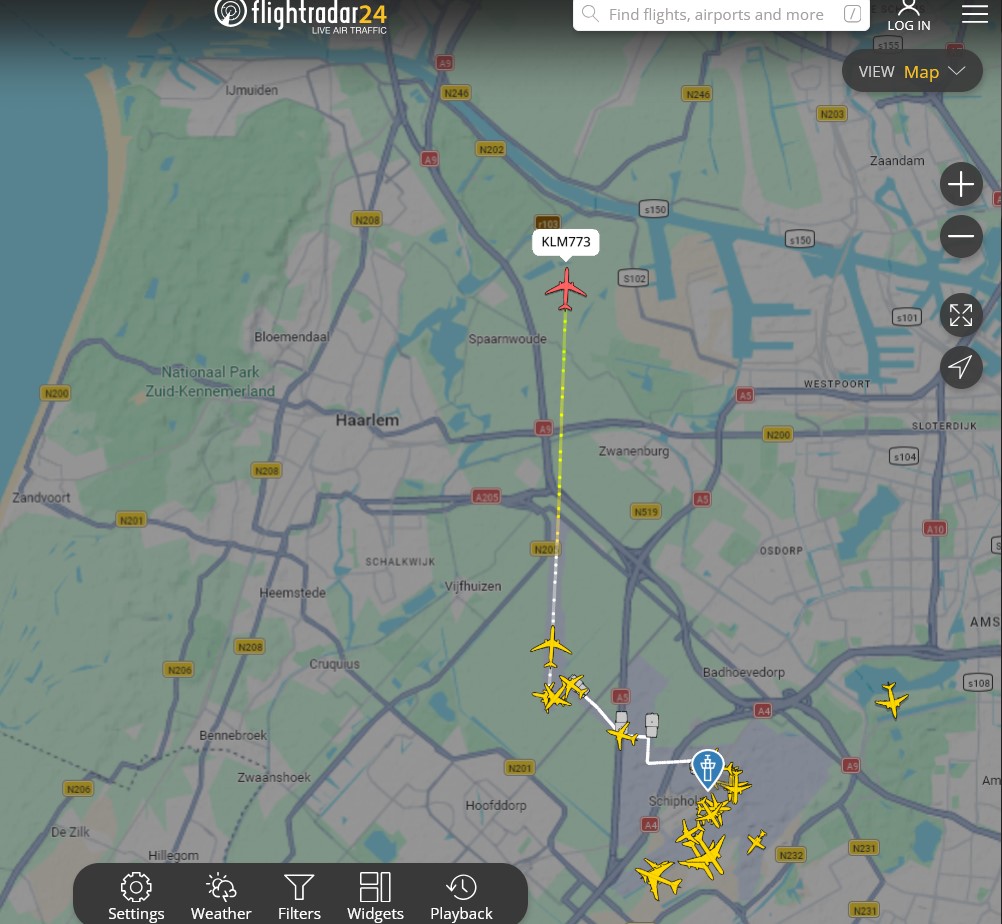Click the KLM773 flight label
Screen dimensions: 1002x924
tap(566, 242)
